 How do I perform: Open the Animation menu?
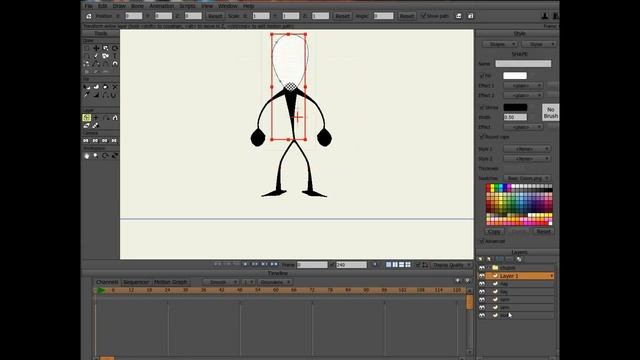coord(162,6)
